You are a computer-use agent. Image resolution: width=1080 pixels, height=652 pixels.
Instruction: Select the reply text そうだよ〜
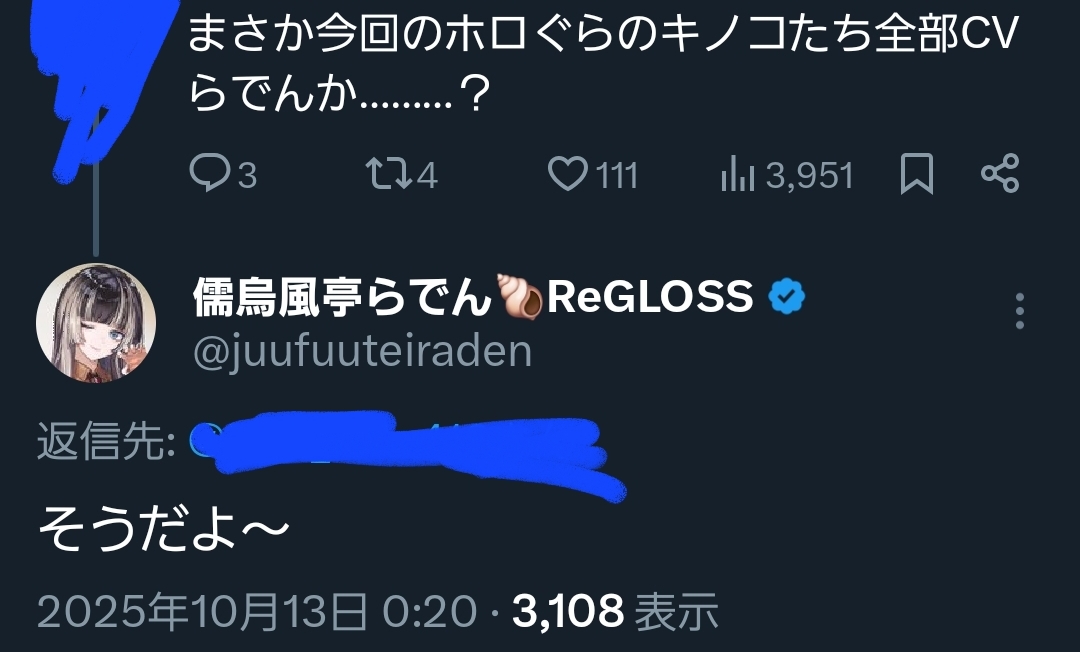(163, 530)
